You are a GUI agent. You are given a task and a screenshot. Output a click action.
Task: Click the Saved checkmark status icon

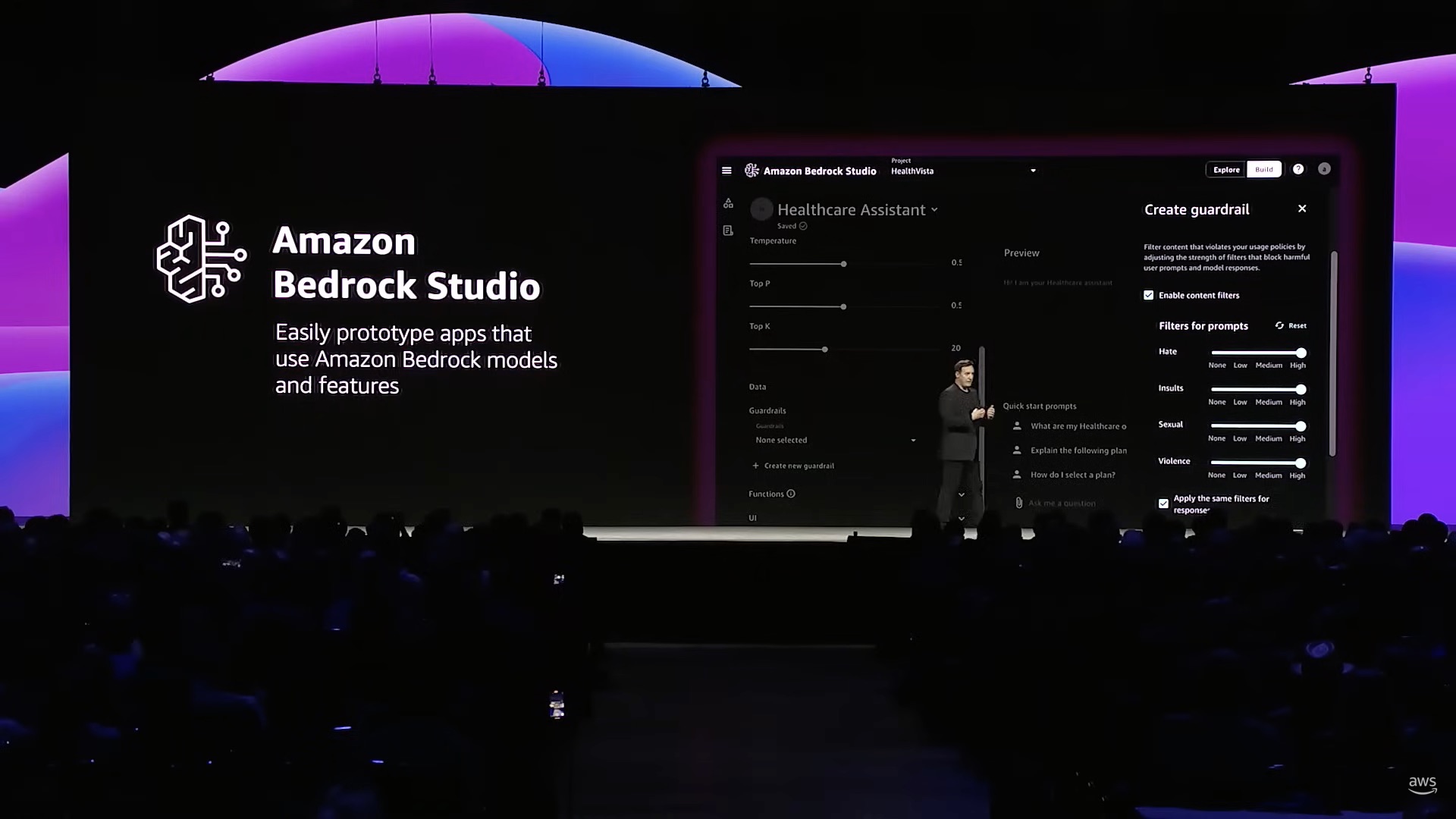pos(803,226)
